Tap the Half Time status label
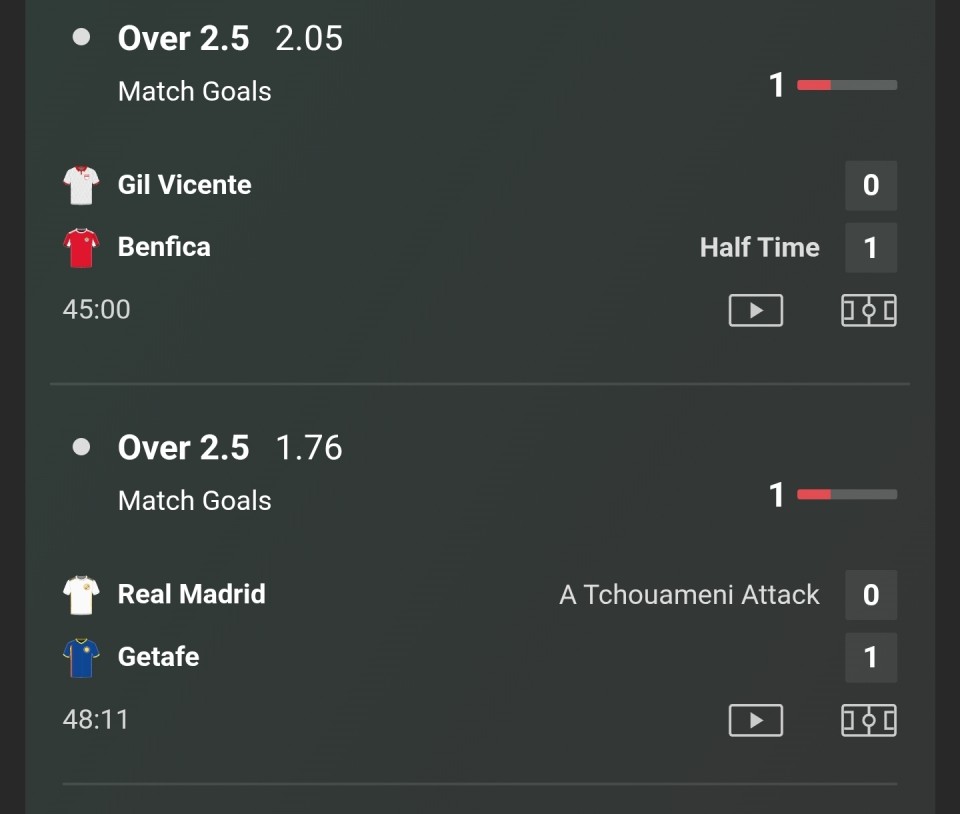Viewport: 960px width, 814px height. pos(759,247)
